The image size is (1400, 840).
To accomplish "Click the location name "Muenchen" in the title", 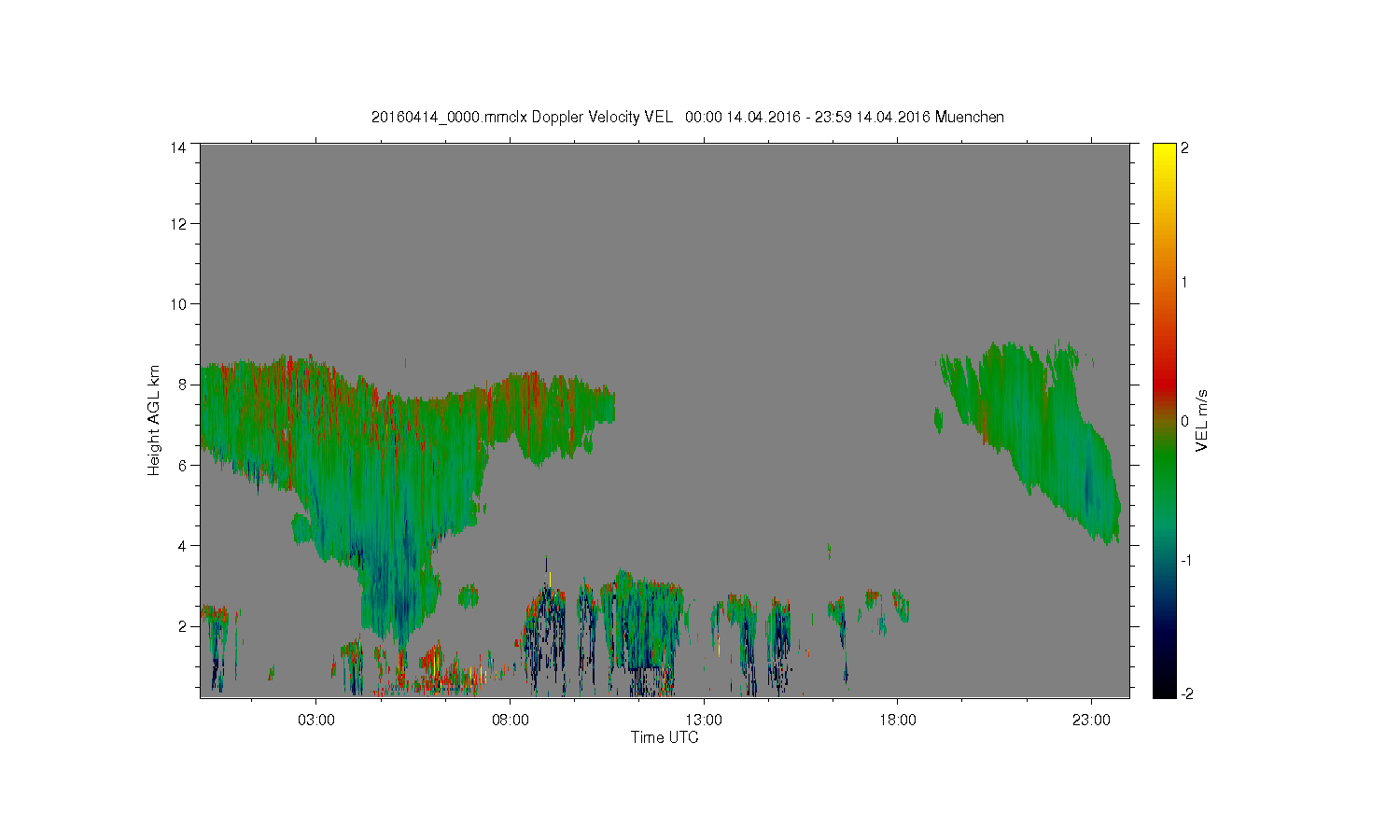I will 970,117.
